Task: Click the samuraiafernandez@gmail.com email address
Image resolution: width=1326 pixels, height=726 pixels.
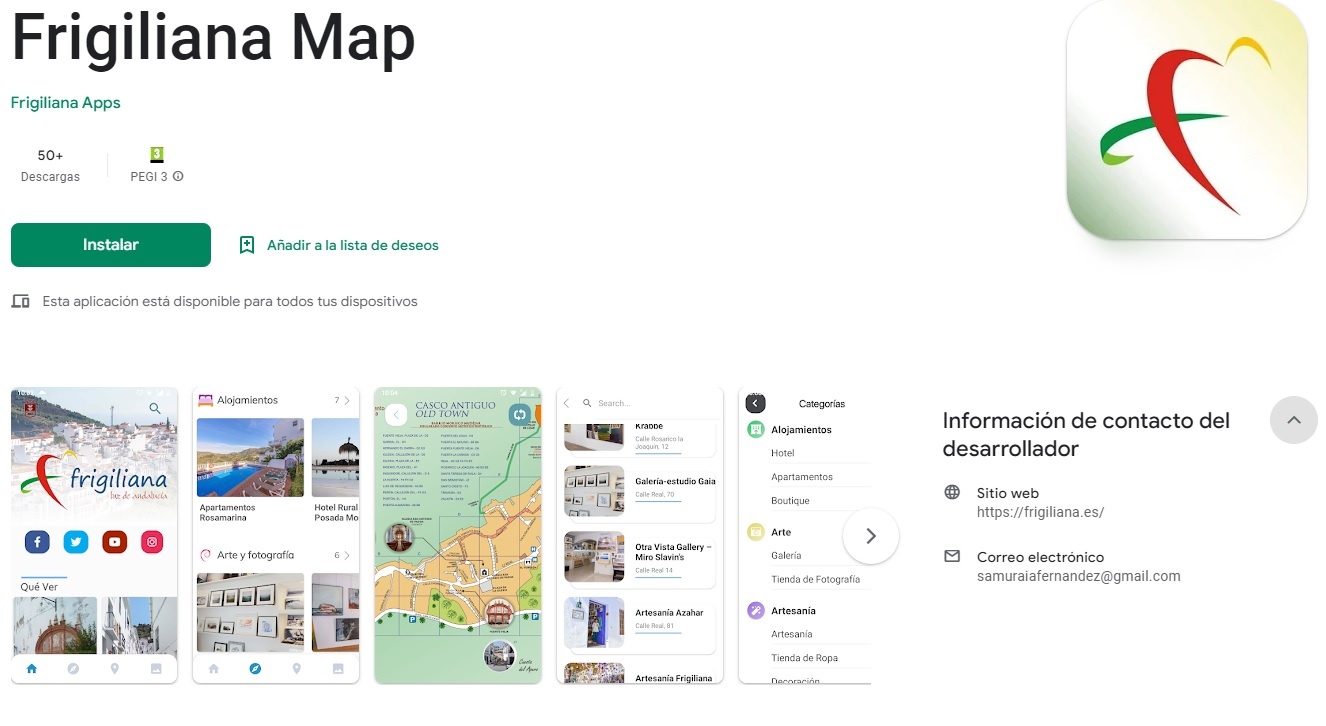Action: [1079, 576]
